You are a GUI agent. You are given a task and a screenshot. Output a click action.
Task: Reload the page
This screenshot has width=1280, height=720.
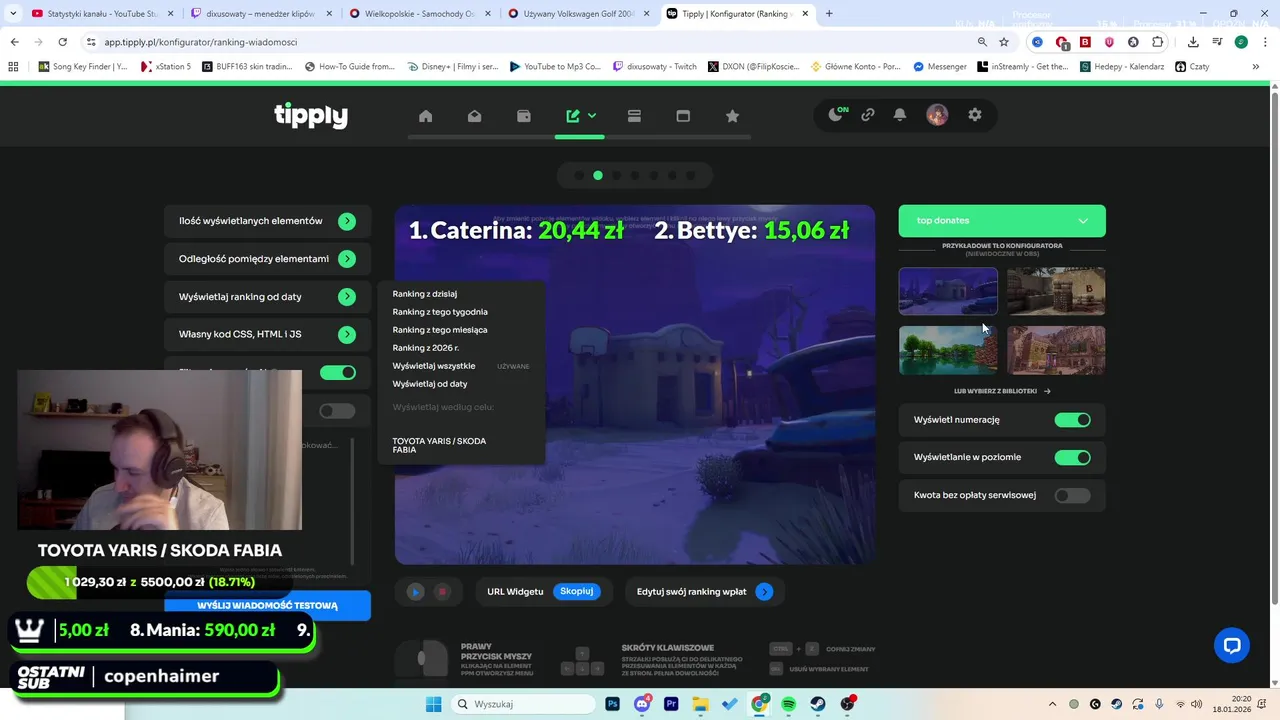62,42
